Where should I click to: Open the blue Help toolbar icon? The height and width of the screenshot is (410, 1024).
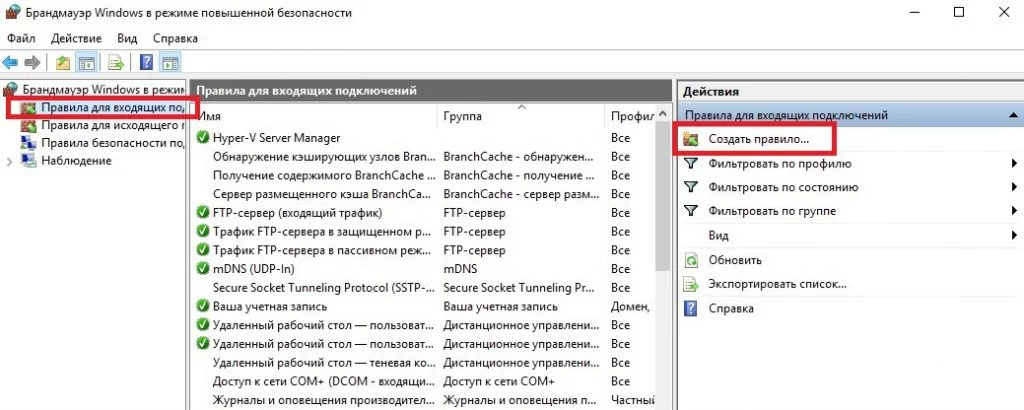pos(147,63)
